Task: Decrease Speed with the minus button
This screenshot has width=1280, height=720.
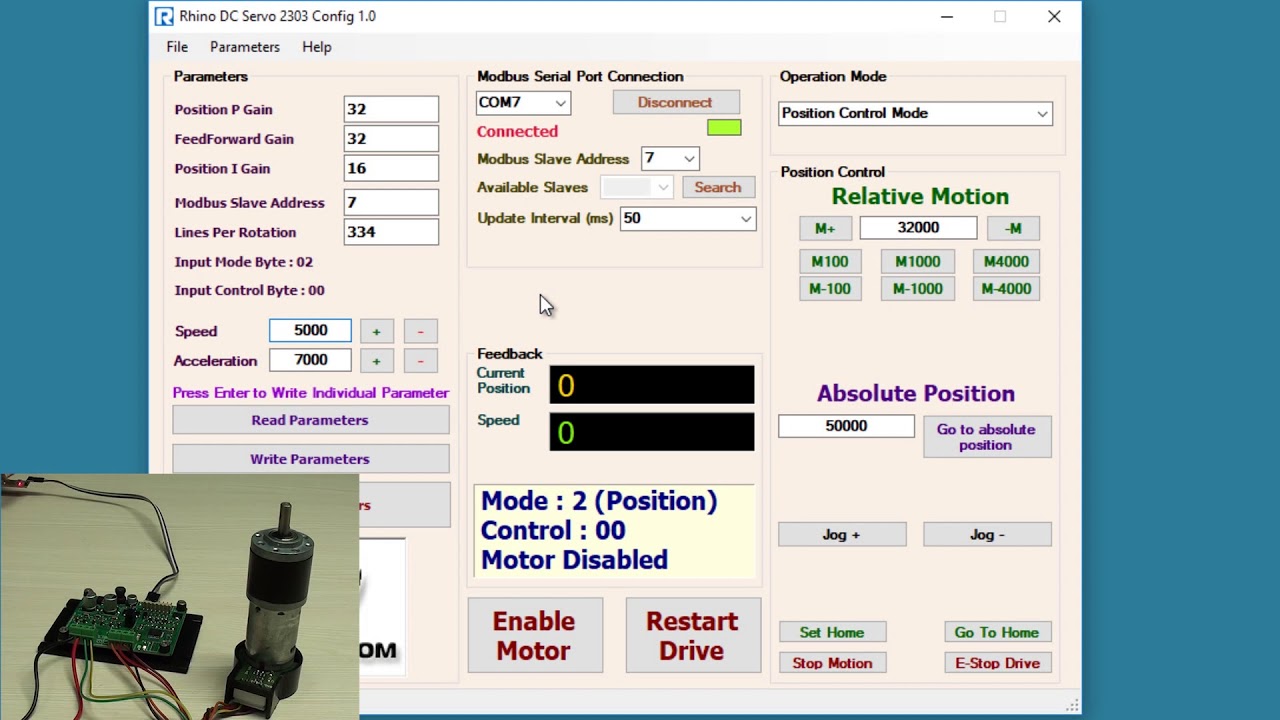Action: pos(420,331)
